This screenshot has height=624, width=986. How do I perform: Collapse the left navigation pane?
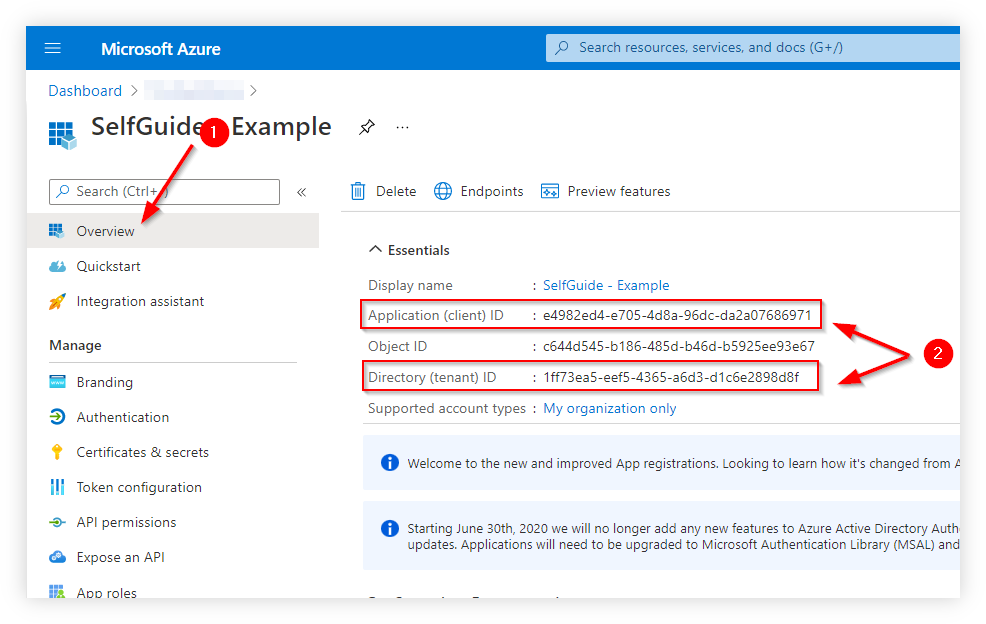301,192
